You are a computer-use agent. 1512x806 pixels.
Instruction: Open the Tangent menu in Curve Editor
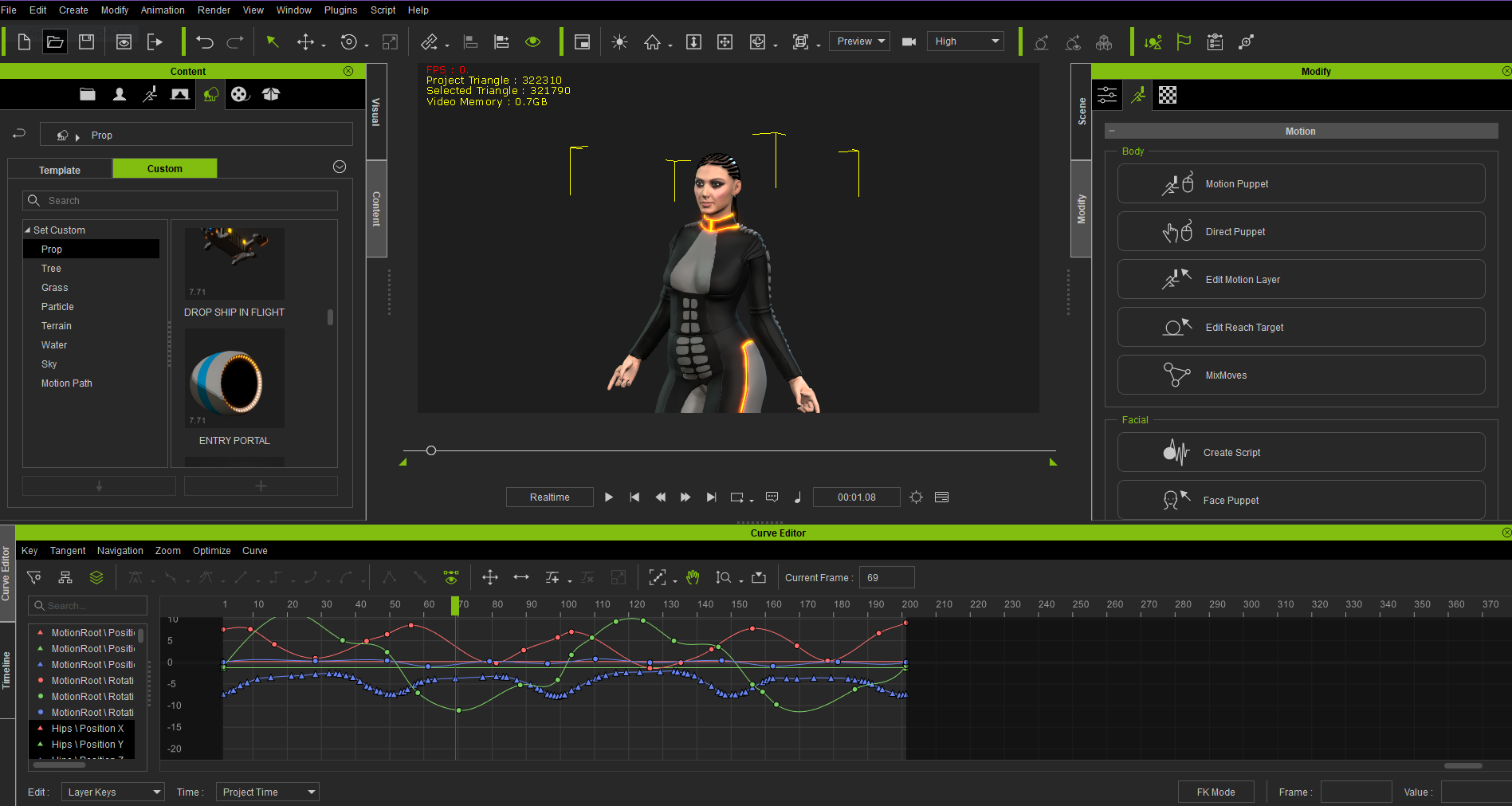click(68, 551)
